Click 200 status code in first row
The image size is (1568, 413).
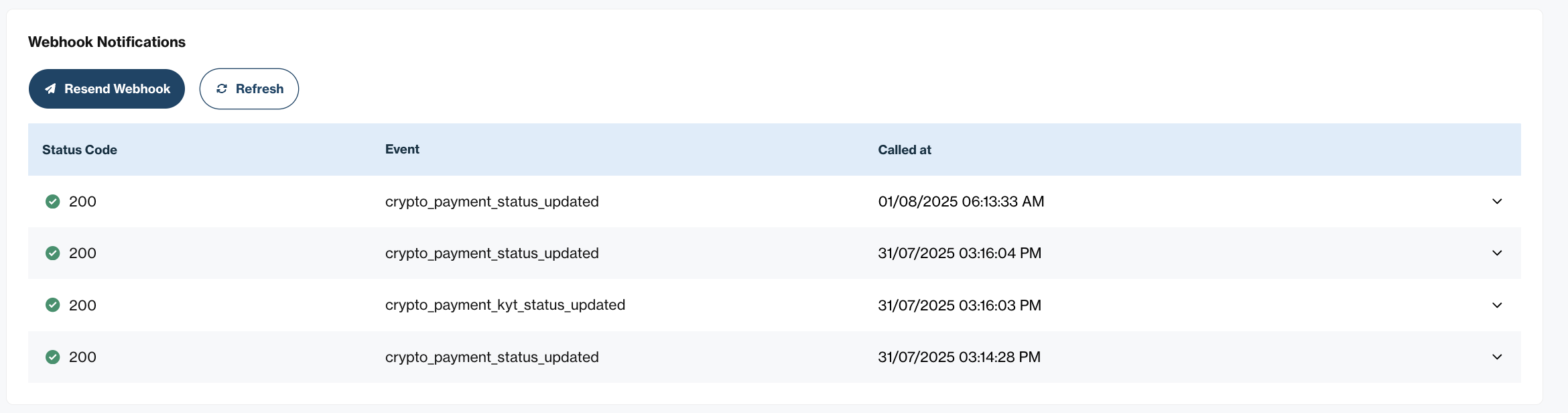(82, 201)
